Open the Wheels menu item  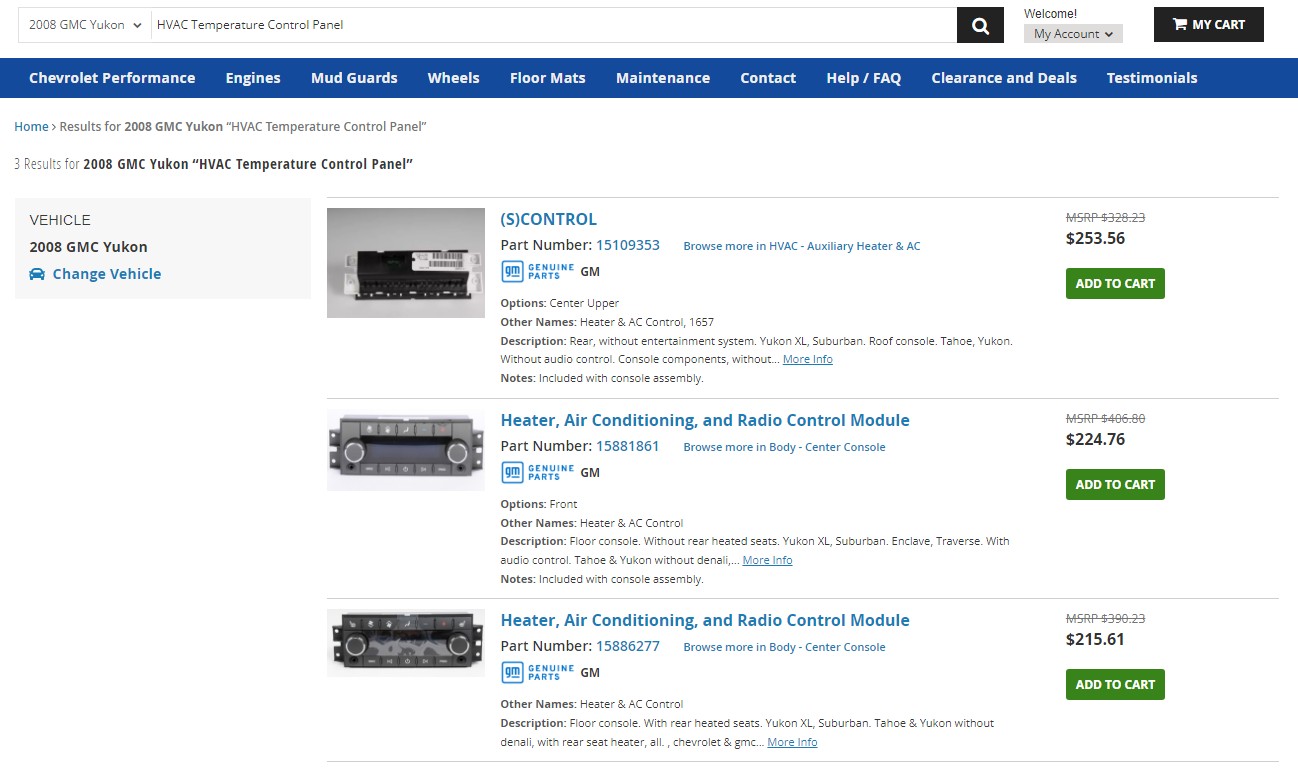[x=454, y=78]
